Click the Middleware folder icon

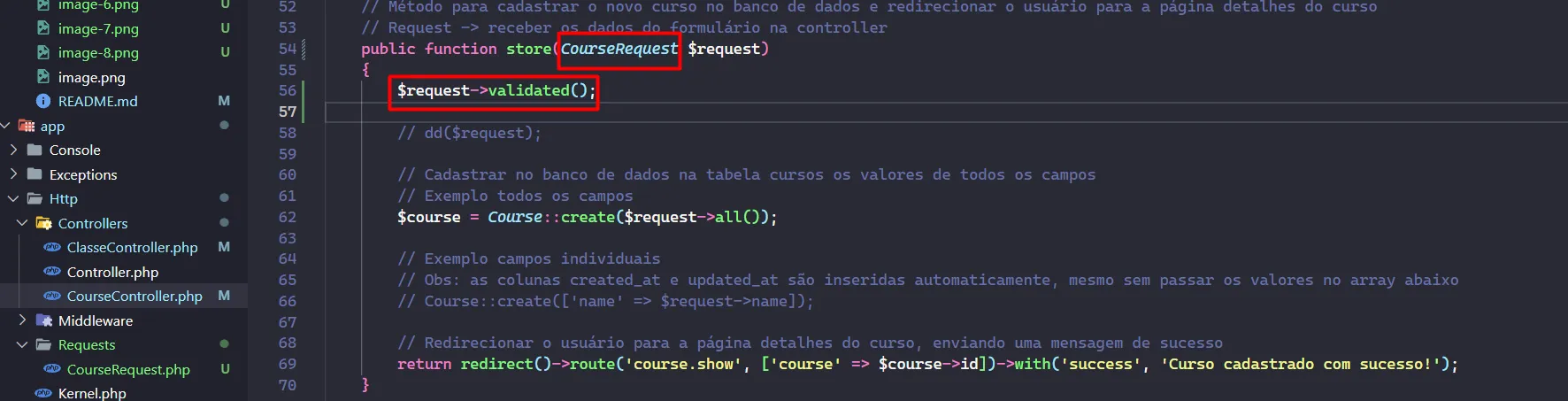43,320
